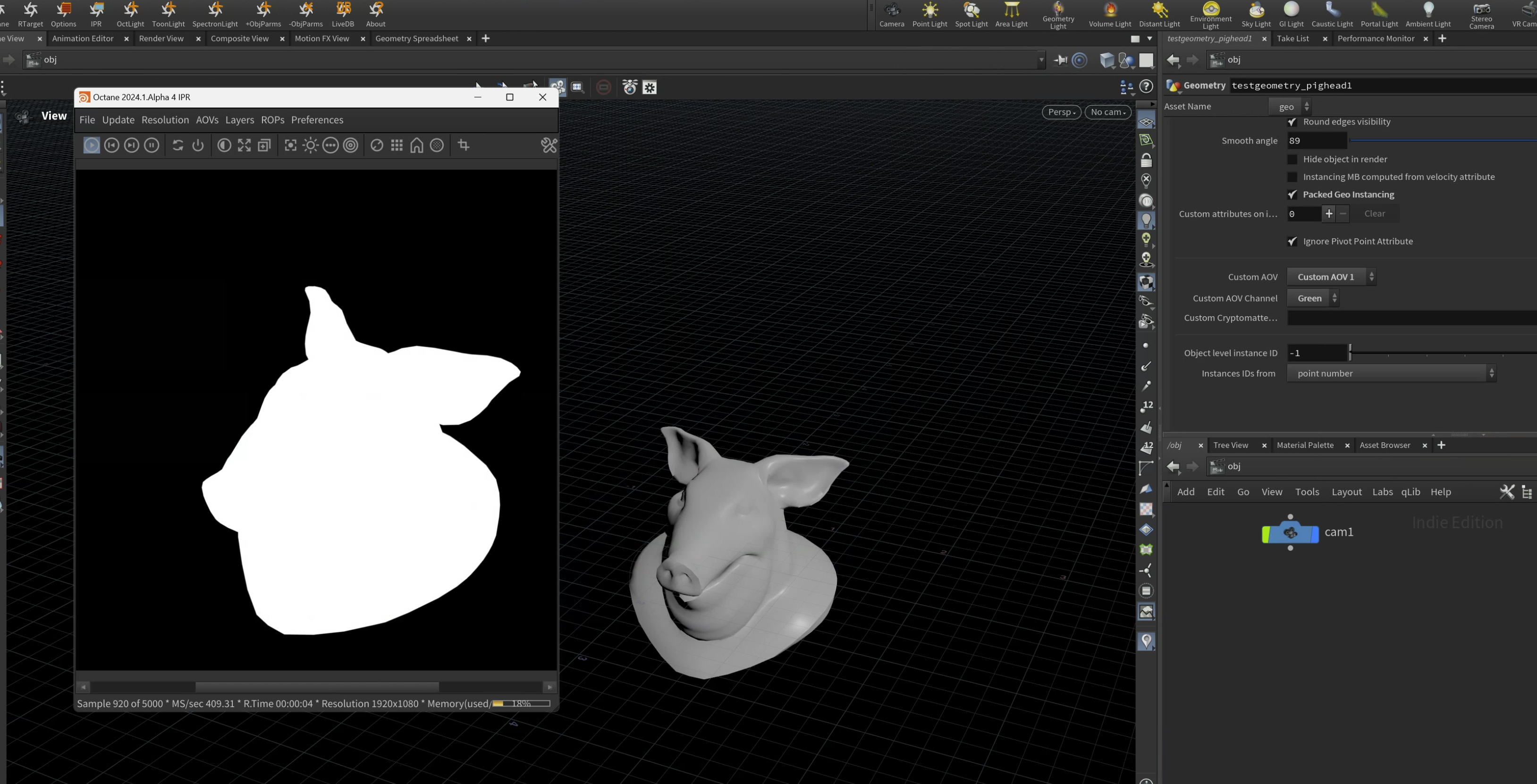Viewport: 1537px width, 784px height.
Task: Open the Asset Name geo dropdown
Action: coord(1290,106)
